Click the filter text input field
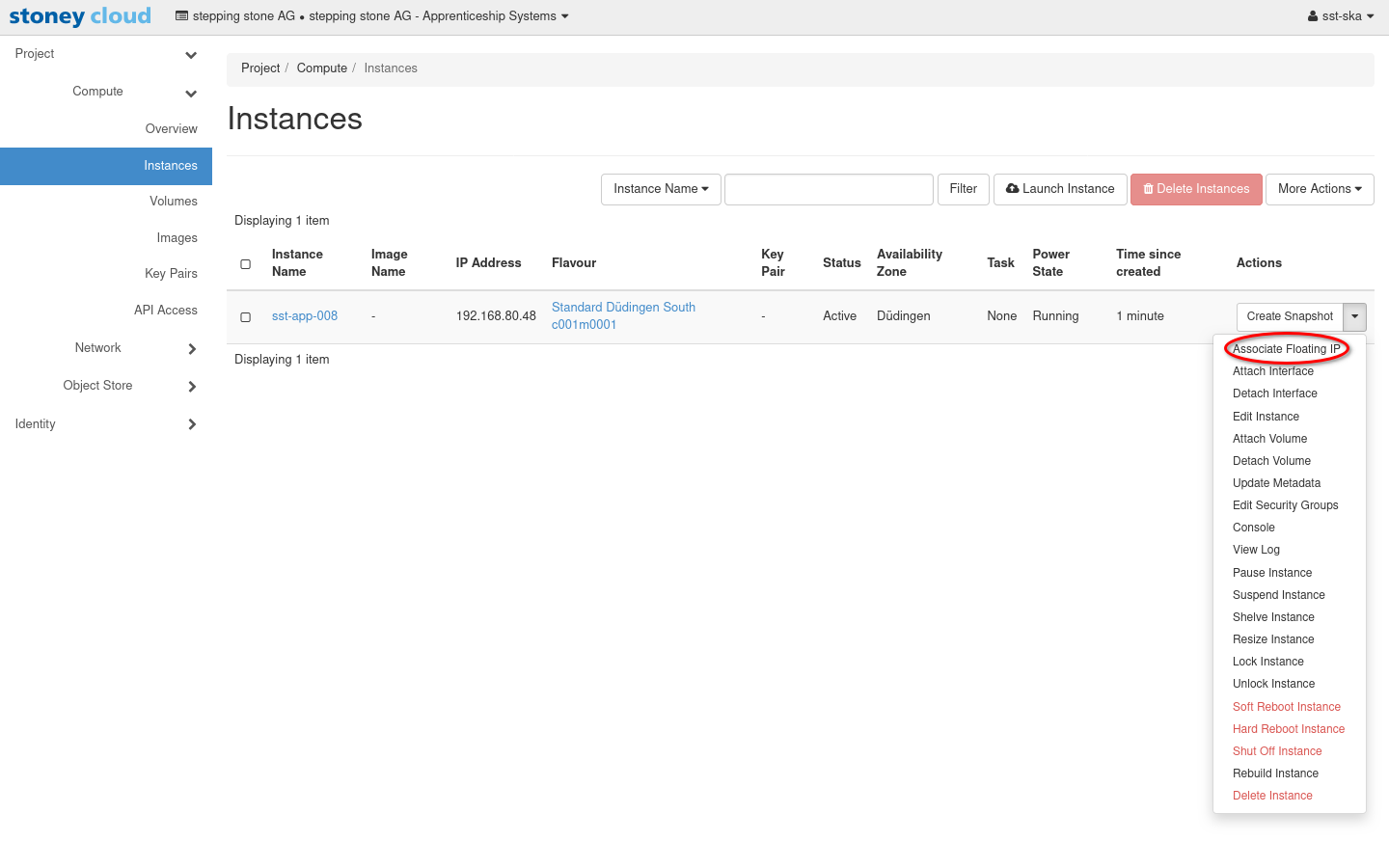 click(x=829, y=189)
